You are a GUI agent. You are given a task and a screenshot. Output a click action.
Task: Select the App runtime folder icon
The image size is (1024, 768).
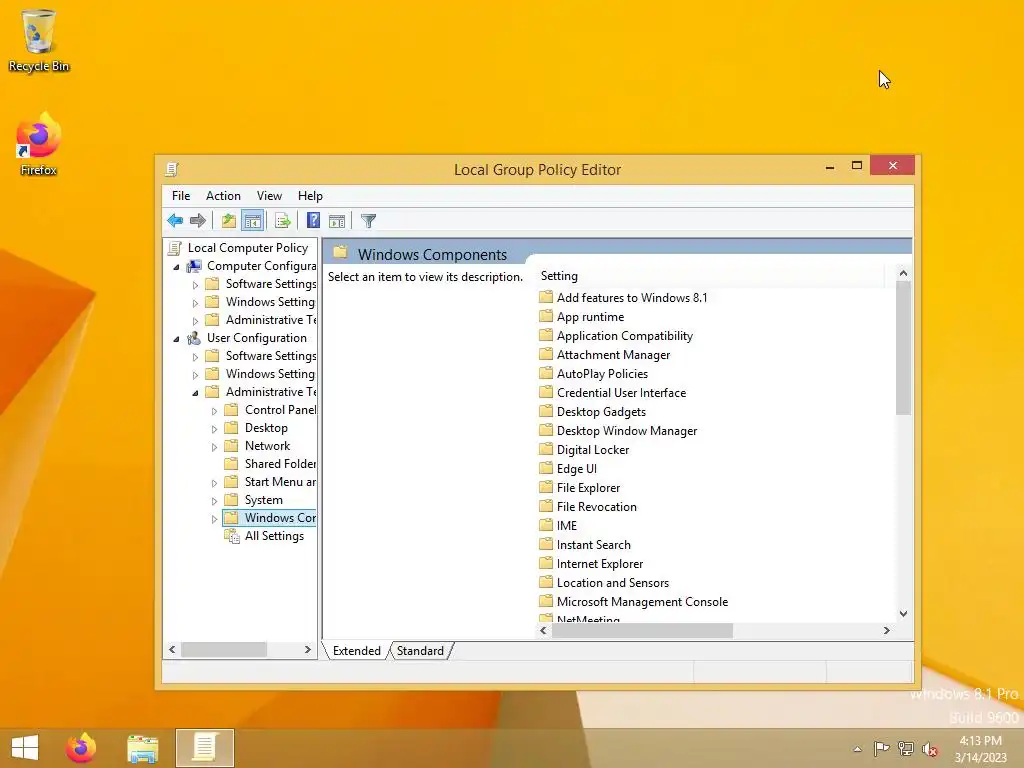pyautogui.click(x=546, y=317)
